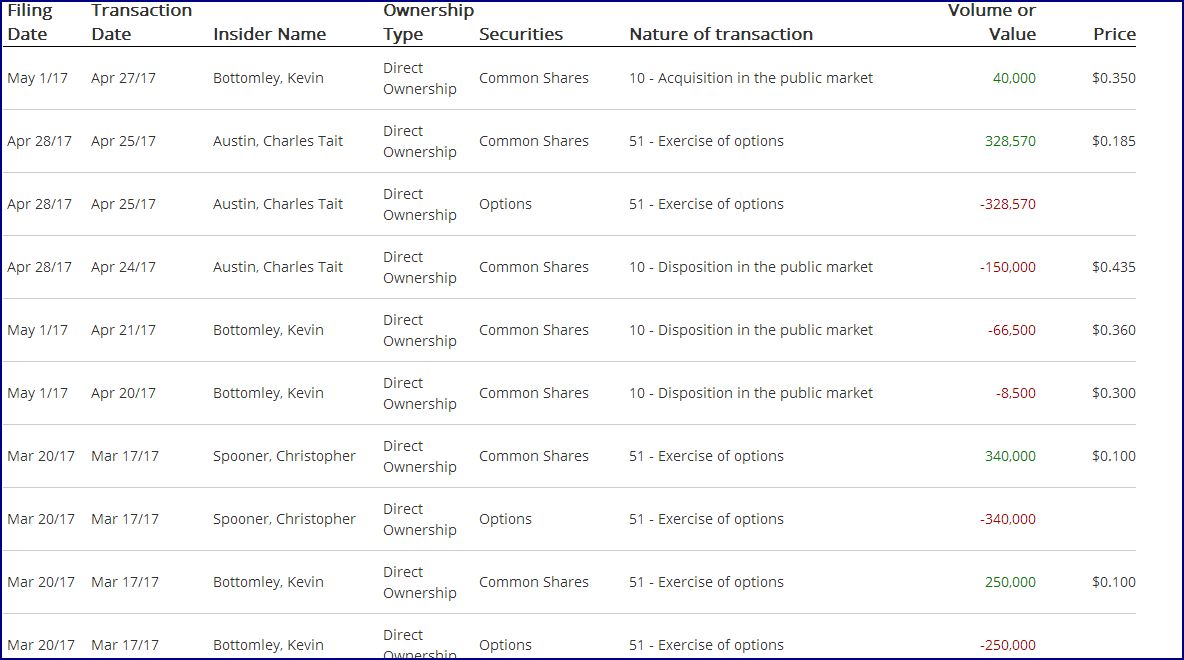Click the Apr 20/17 transaction date
The image size is (1184, 660).
(x=123, y=393)
